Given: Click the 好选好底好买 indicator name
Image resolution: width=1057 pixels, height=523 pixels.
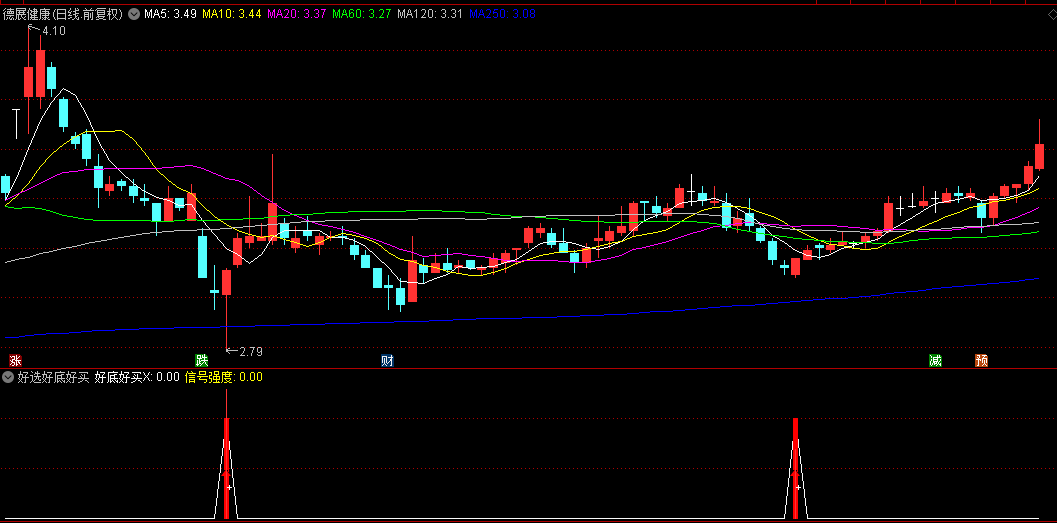Looking at the screenshot, I should [53, 377].
